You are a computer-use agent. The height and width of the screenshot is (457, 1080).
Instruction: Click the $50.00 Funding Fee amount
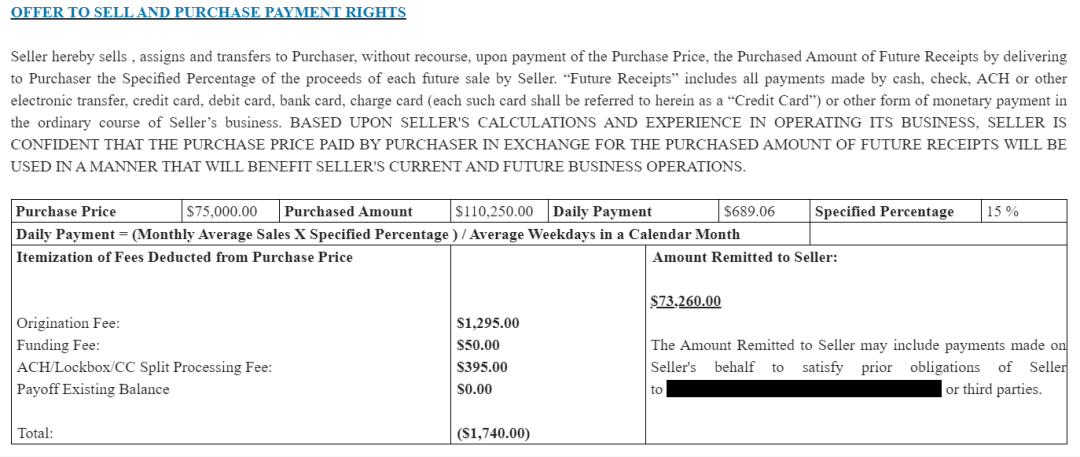[478, 345]
